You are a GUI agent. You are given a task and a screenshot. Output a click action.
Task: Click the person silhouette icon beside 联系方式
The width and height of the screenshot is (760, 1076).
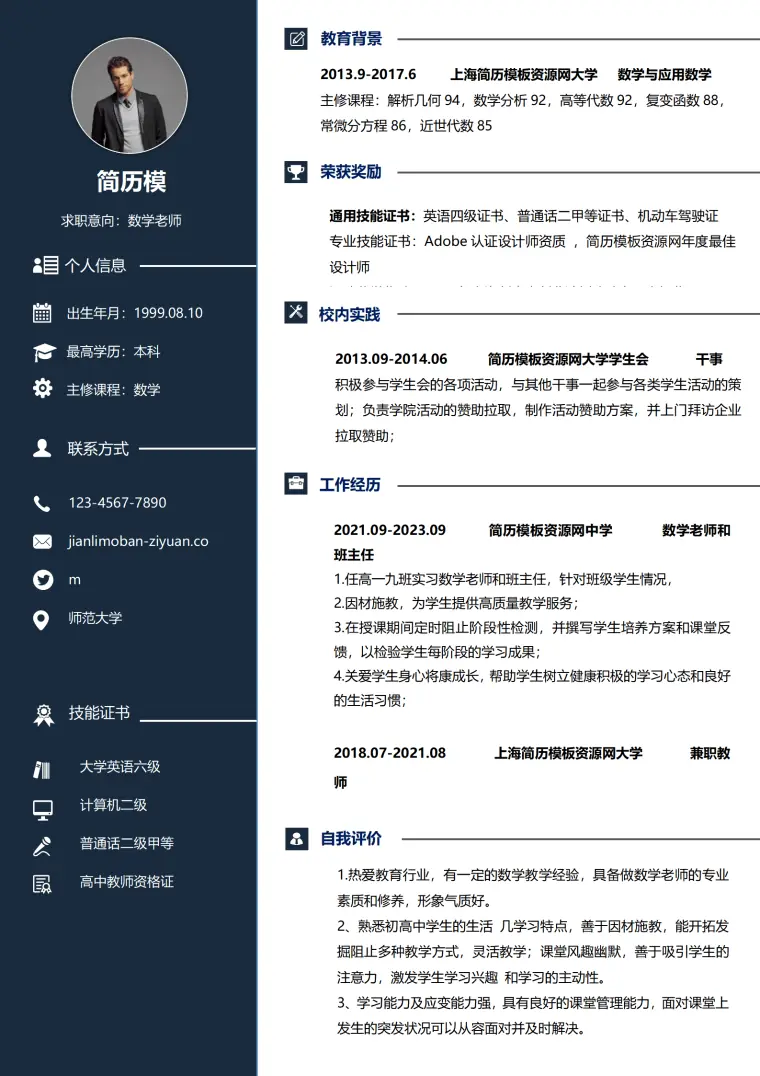43,448
